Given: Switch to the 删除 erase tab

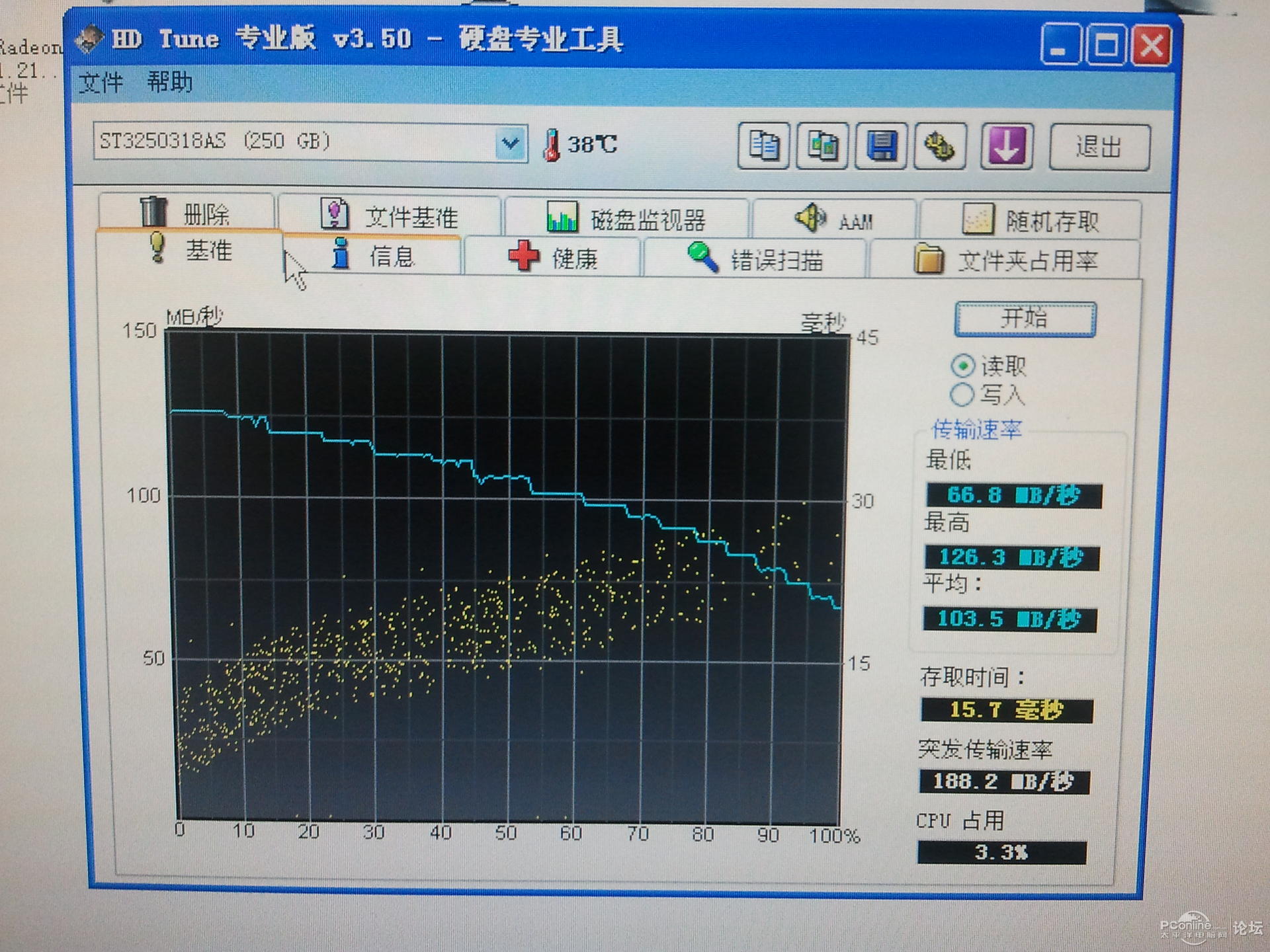Looking at the screenshot, I should [x=186, y=212].
